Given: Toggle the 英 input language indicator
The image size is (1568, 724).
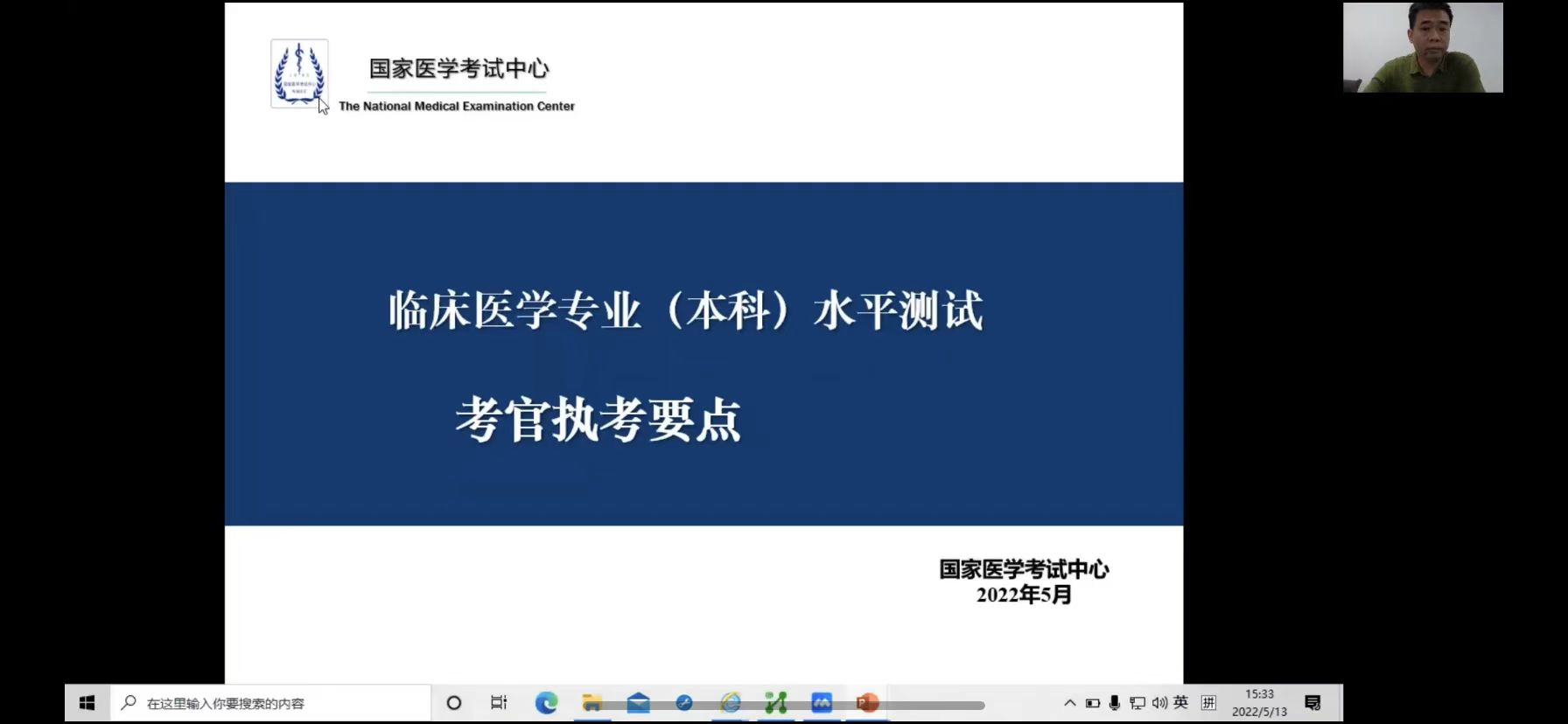Looking at the screenshot, I should (1181, 703).
